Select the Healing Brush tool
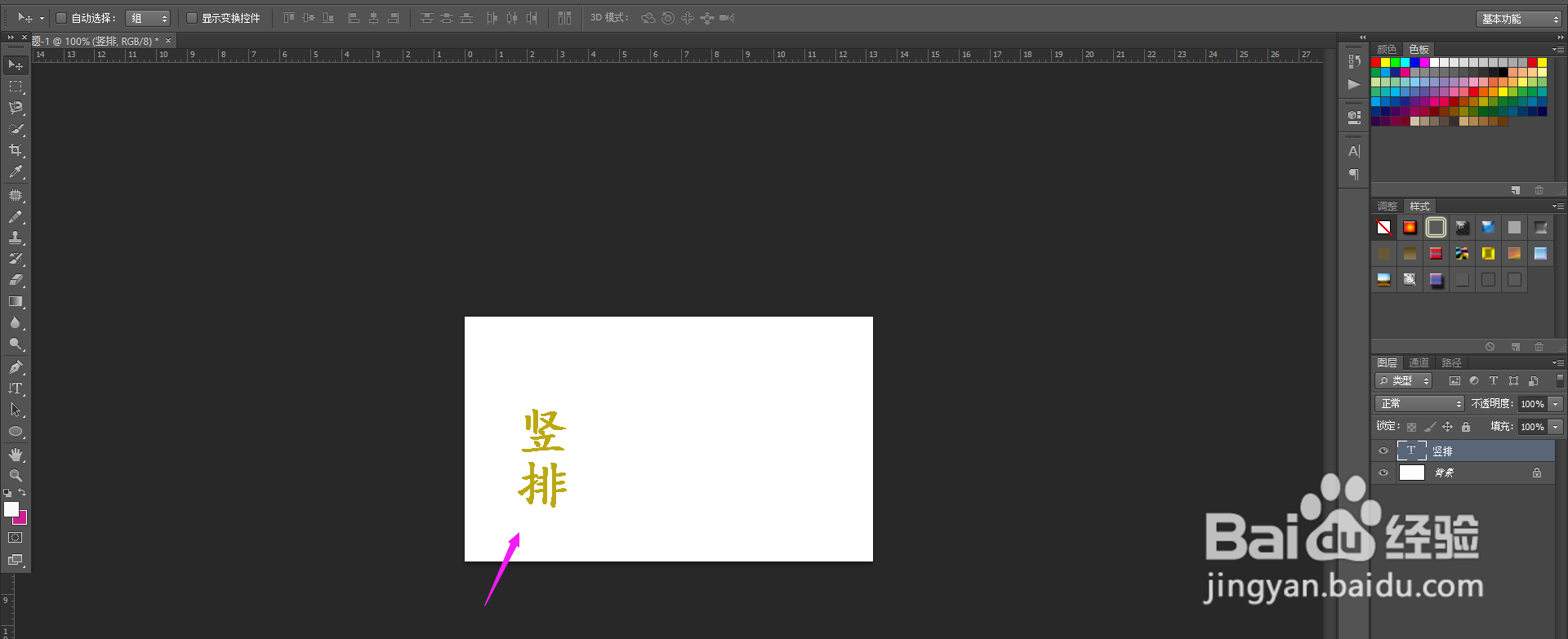 (16, 195)
